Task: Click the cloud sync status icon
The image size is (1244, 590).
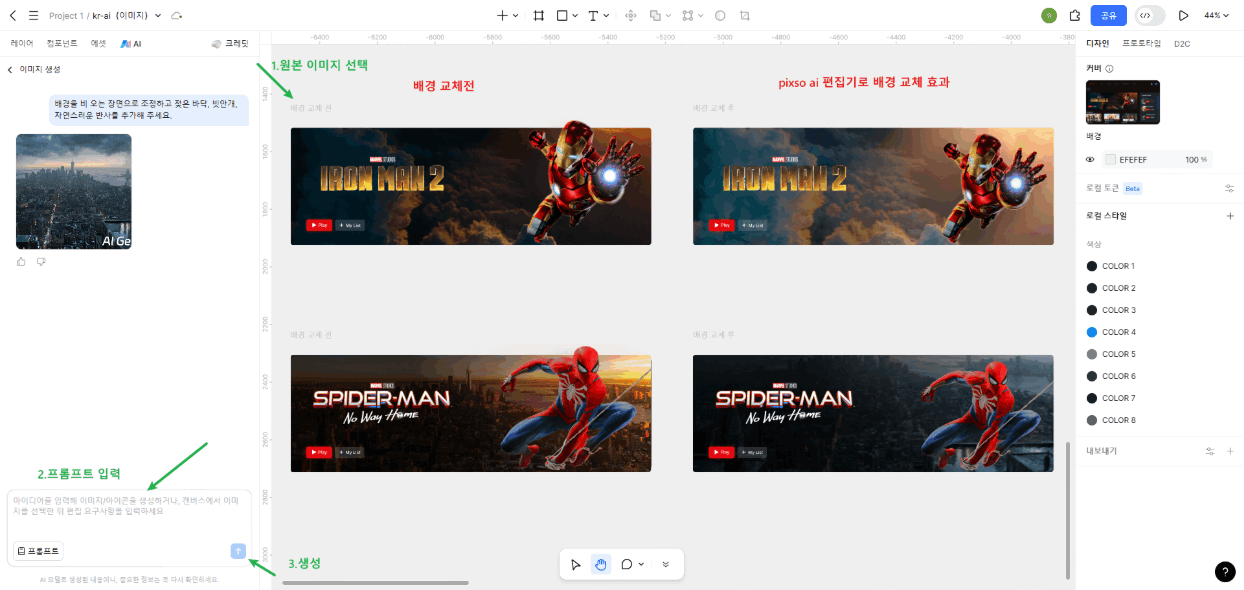Action: [177, 16]
